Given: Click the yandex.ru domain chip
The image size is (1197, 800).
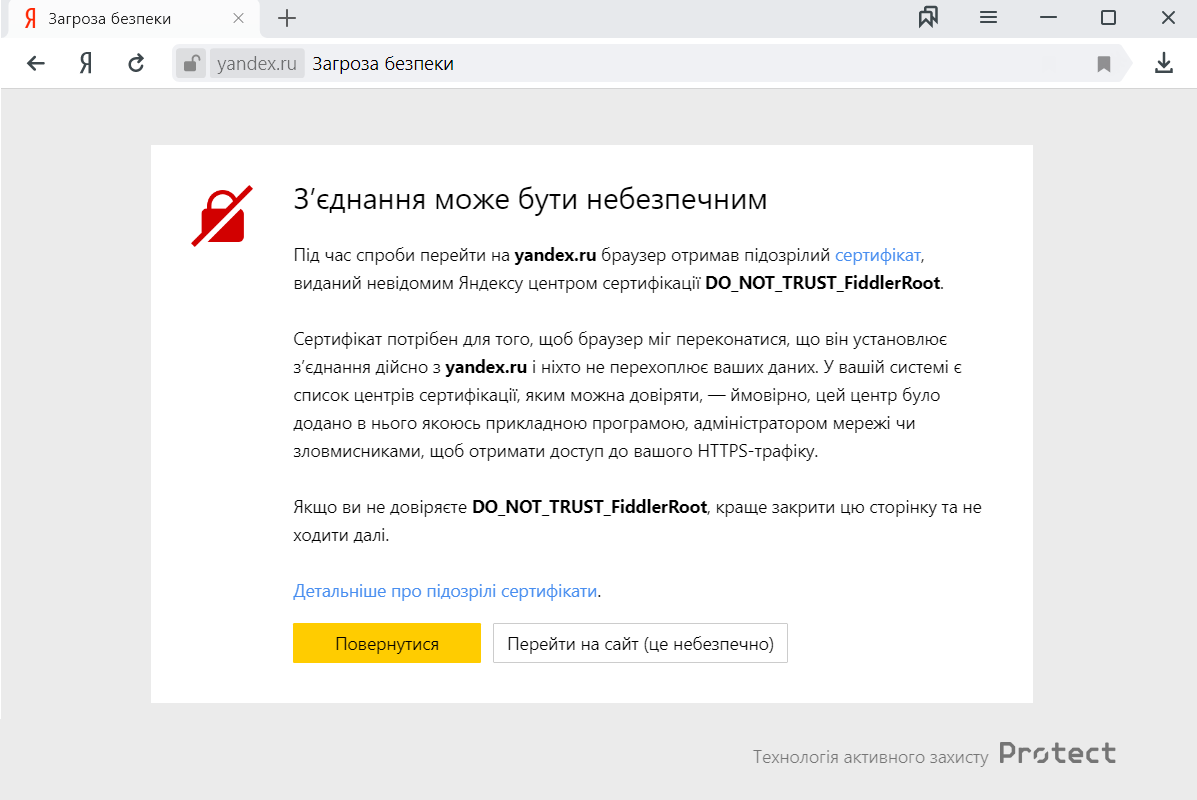Looking at the screenshot, I should (x=256, y=63).
